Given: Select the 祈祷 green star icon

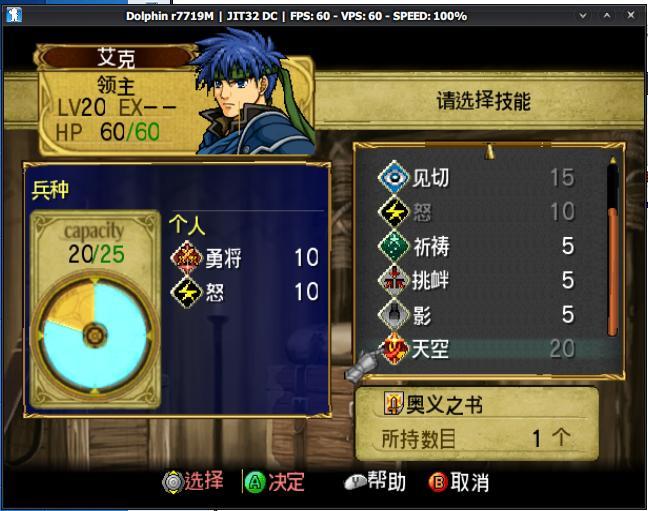Looking at the screenshot, I should point(394,246).
